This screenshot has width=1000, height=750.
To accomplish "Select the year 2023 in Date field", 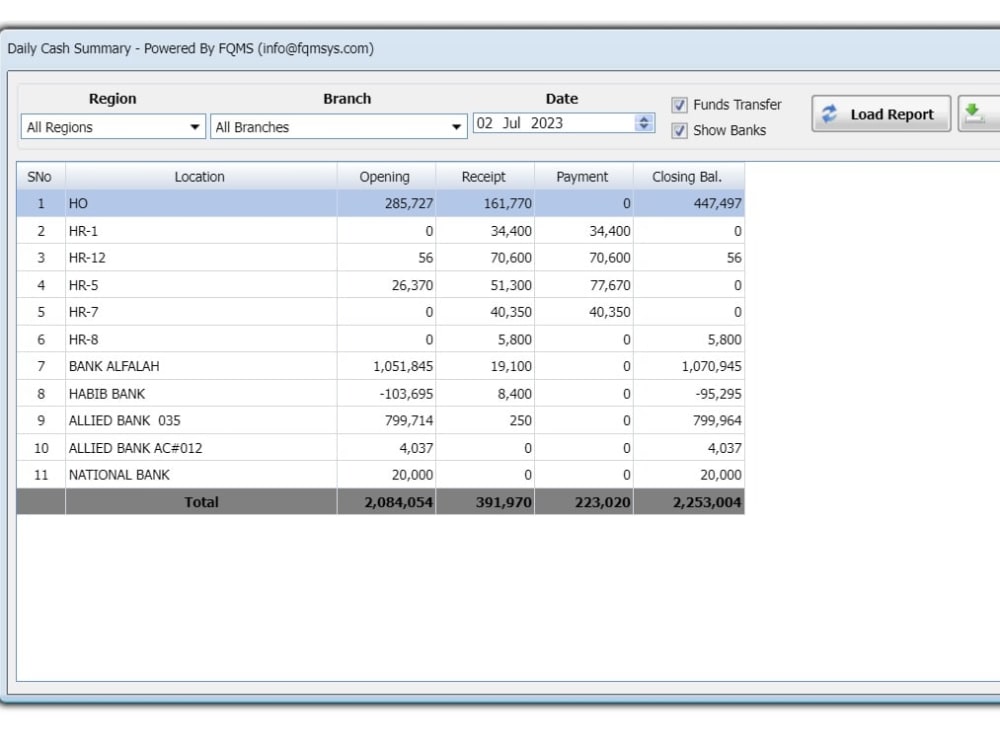I will (547, 123).
